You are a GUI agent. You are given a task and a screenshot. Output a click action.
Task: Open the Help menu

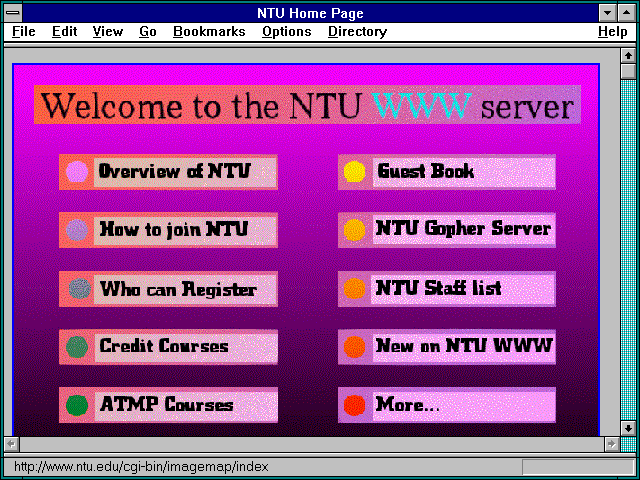(613, 31)
